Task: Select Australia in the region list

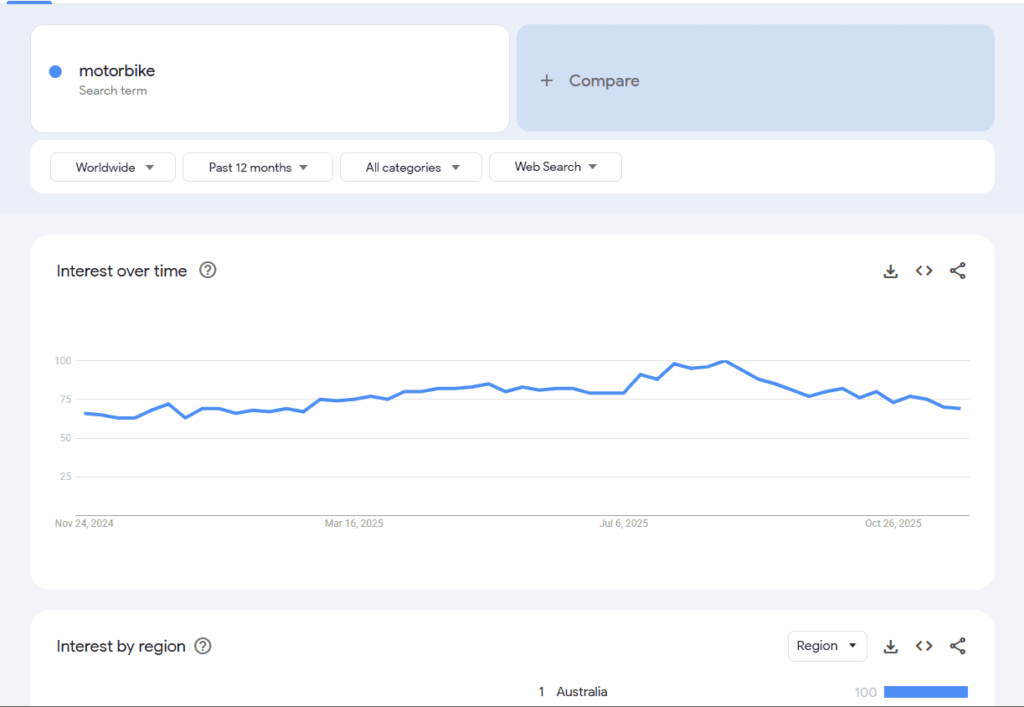Action: 581,692
